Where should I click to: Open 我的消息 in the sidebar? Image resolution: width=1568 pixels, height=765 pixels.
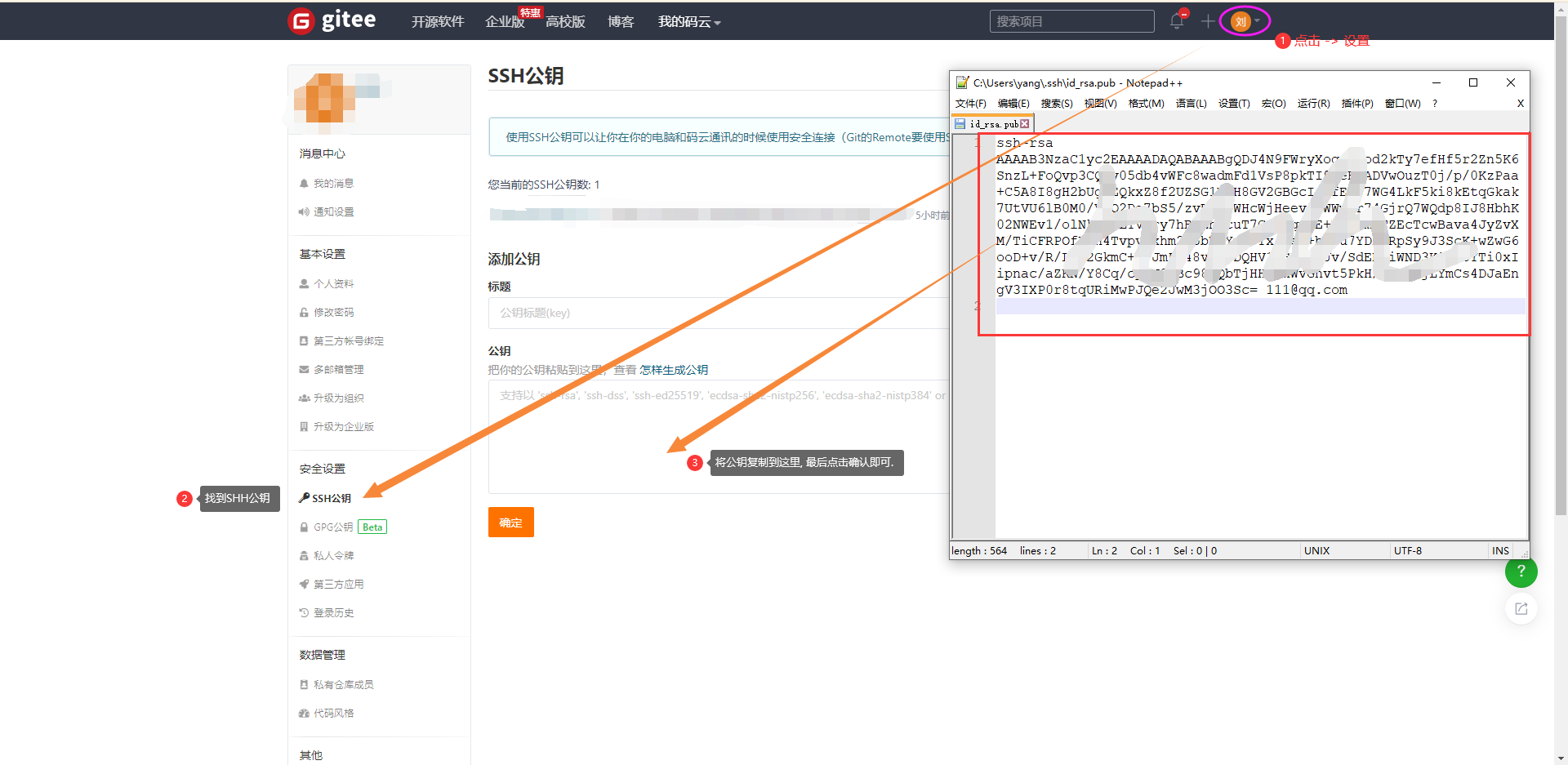tap(327, 184)
